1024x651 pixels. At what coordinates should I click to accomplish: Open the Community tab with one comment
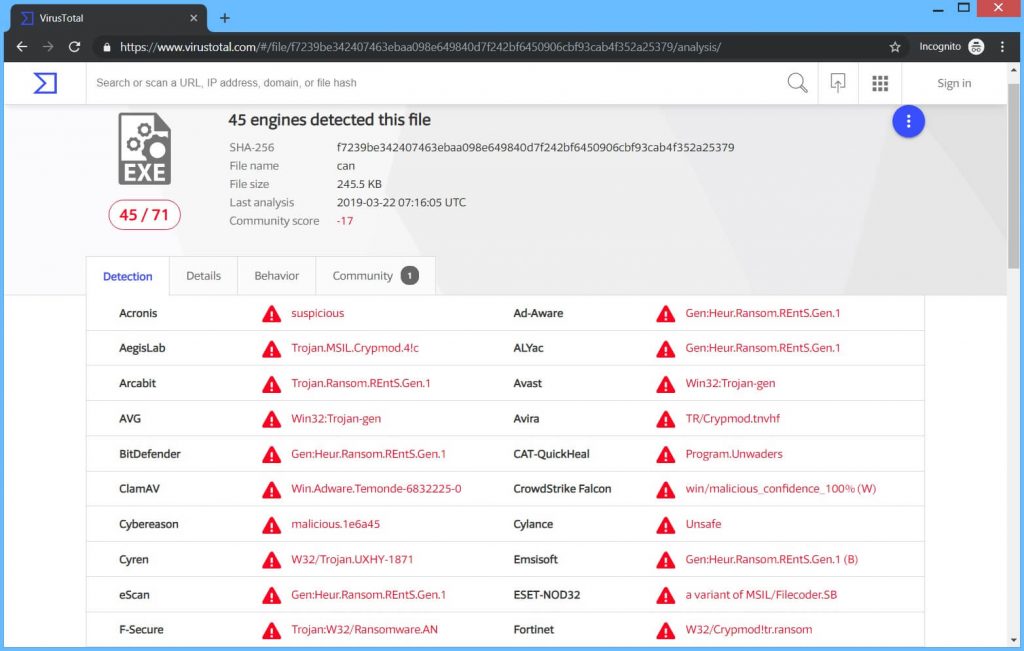[366, 275]
